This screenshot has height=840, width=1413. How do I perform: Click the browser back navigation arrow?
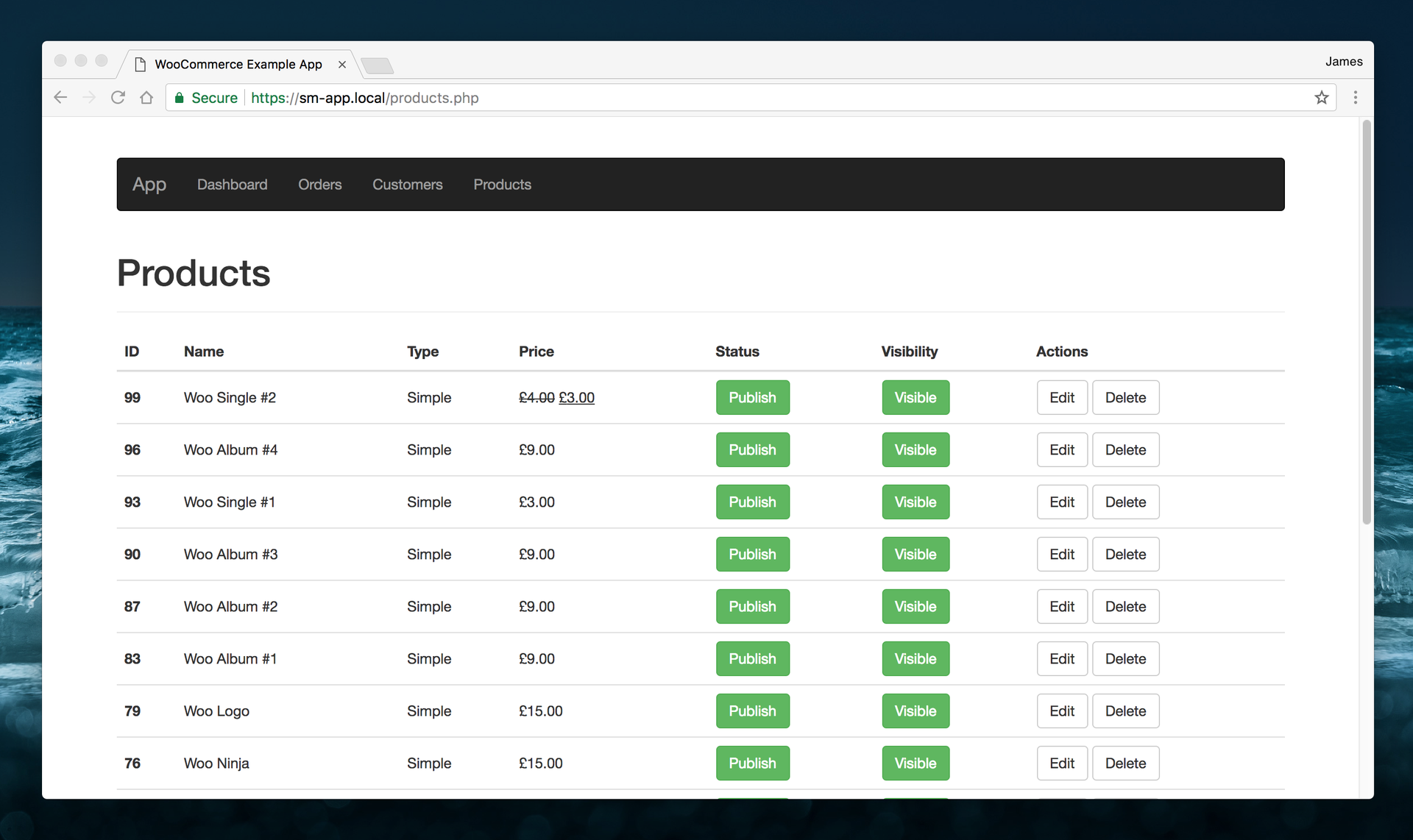coord(60,97)
